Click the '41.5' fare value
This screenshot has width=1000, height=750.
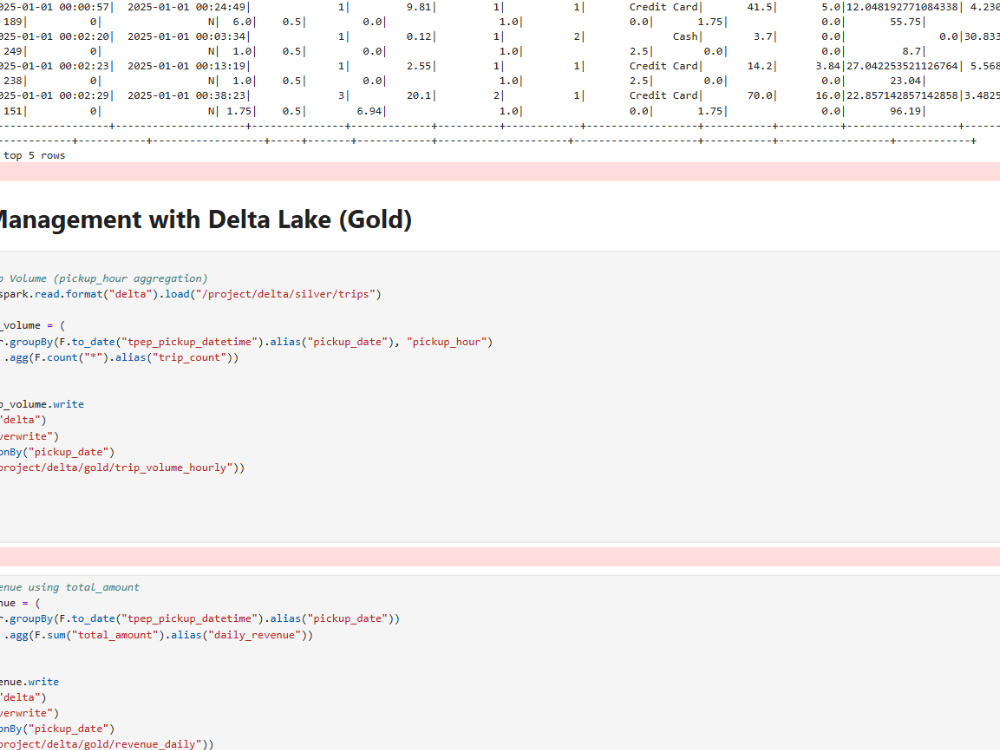[x=760, y=7]
